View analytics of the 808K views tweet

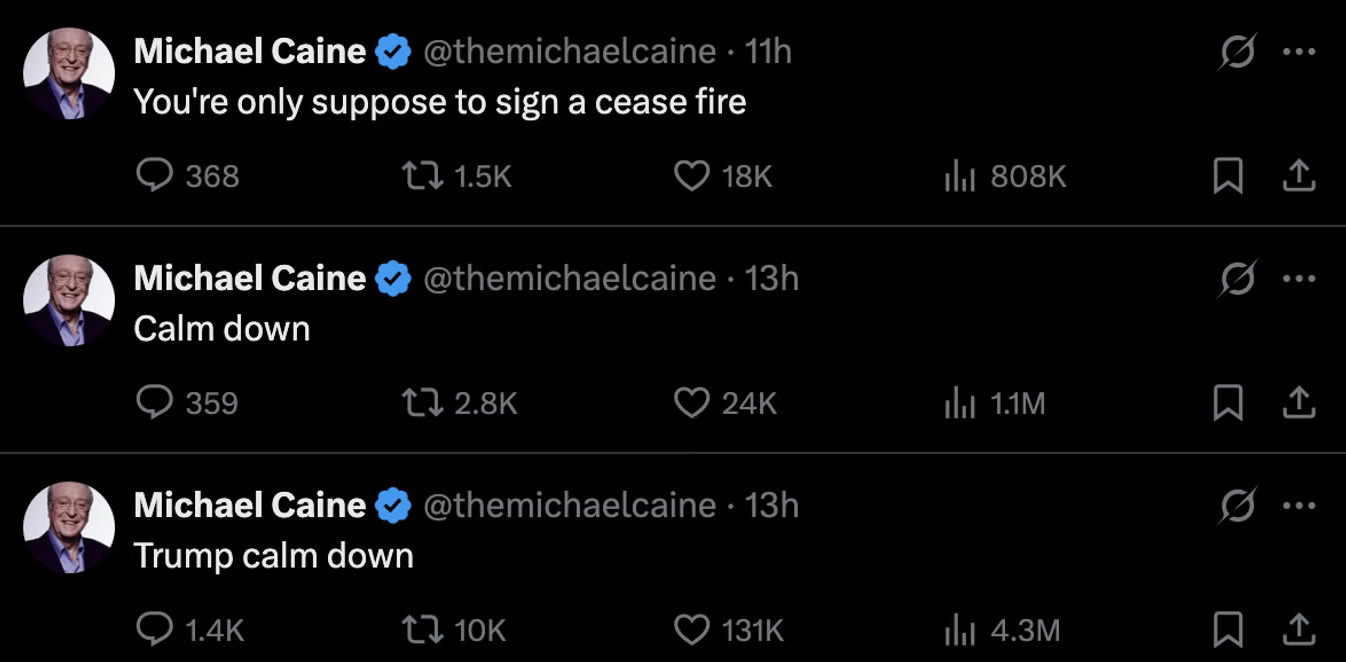[960, 176]
